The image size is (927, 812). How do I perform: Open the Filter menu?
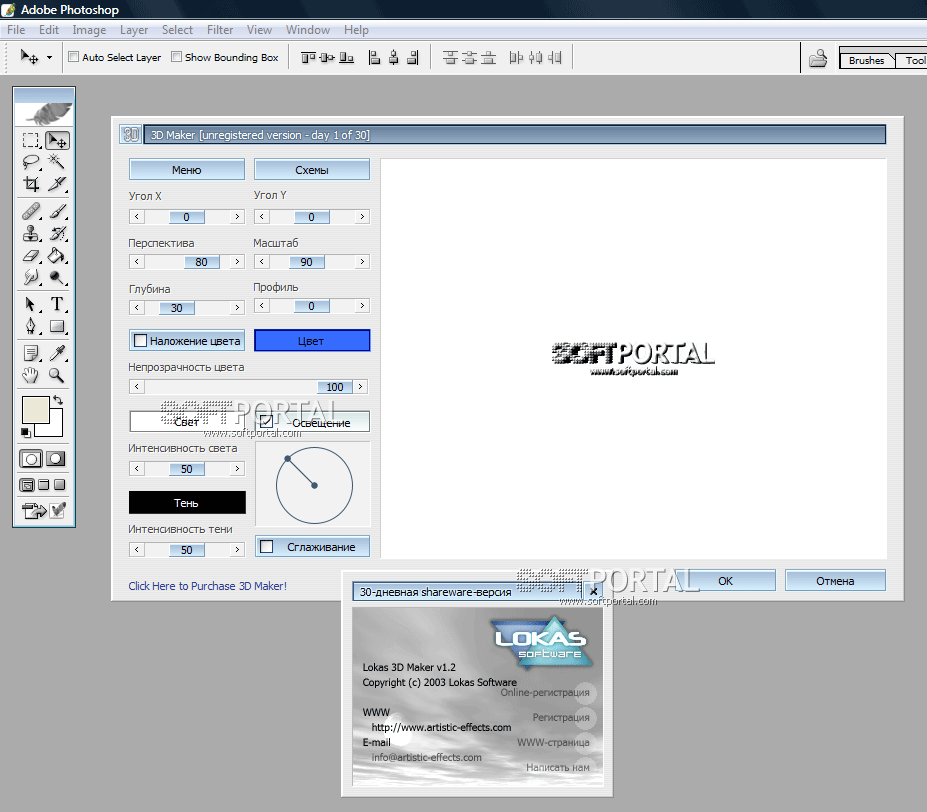[220, 30]
